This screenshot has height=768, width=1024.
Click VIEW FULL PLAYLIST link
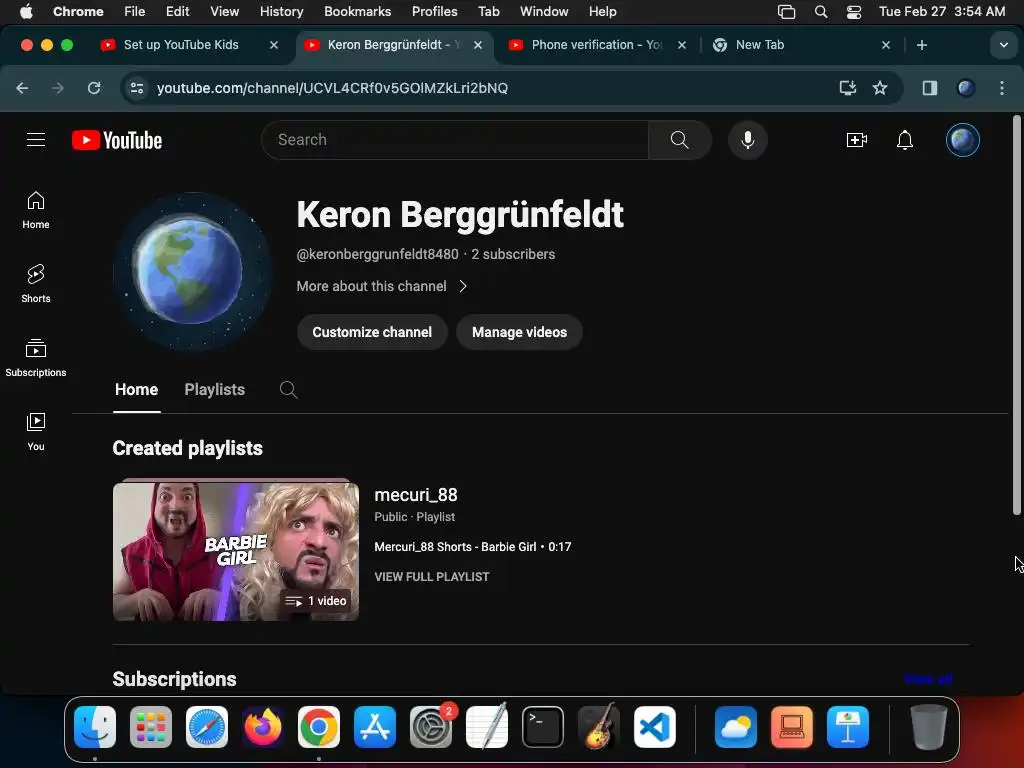(x=432, y=577)
